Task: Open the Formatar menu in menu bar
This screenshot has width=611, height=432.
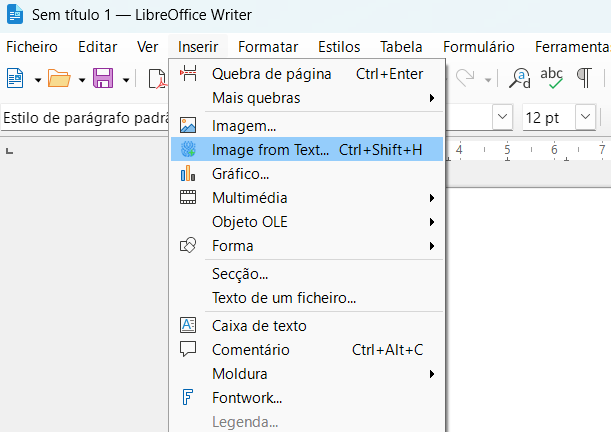Action: click(x=268, y=47)
